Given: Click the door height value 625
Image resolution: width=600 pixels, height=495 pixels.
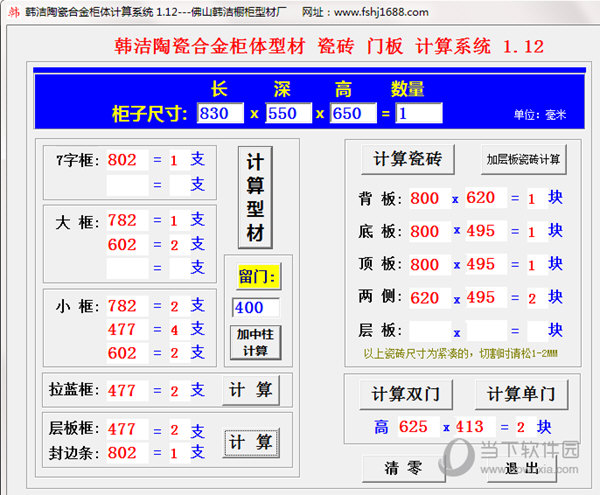Looking at the screenshot, I should pos(418,427).
